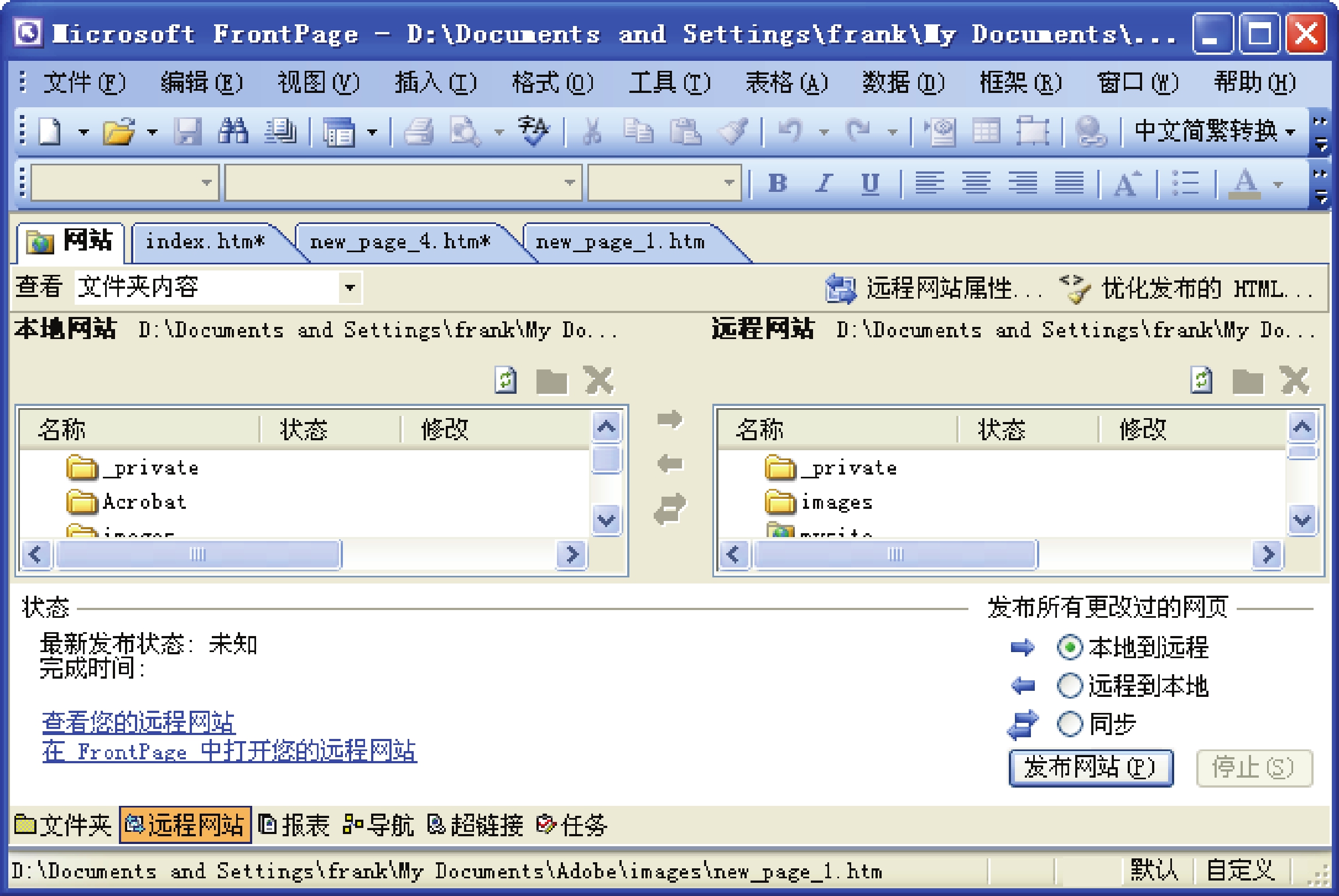Expand the Undo history dropdown arrow
Viewport: 1339px width, 896px height.
point(824,132)
